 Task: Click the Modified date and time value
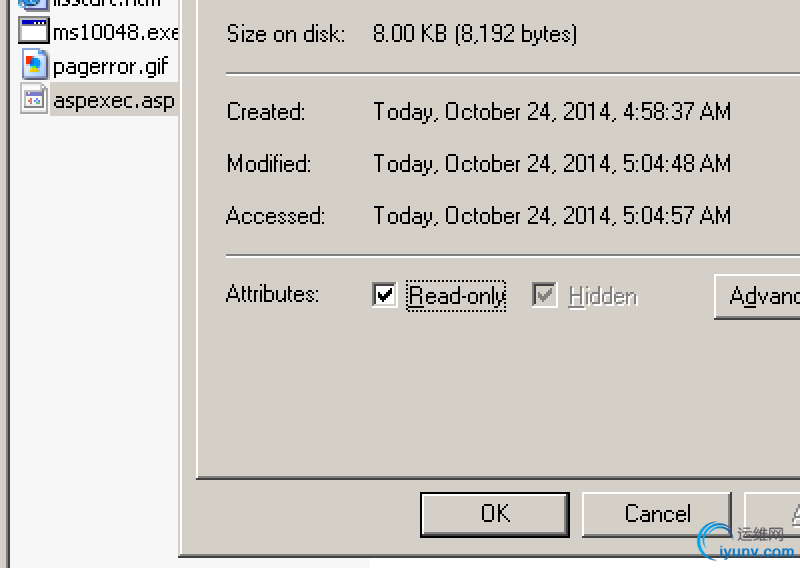tap(552, 164)
